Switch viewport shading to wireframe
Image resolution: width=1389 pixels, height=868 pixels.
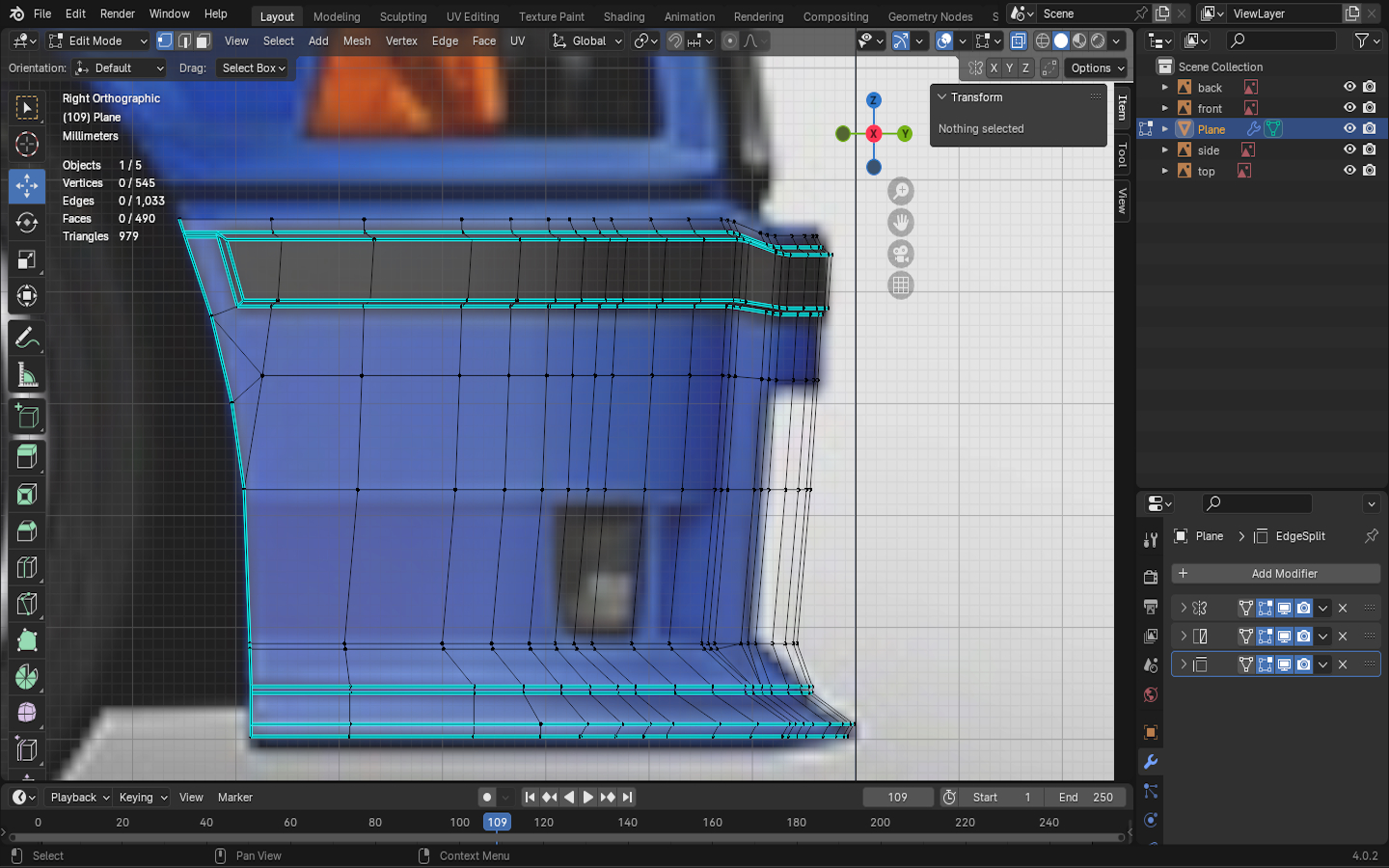click(1043, 41)
